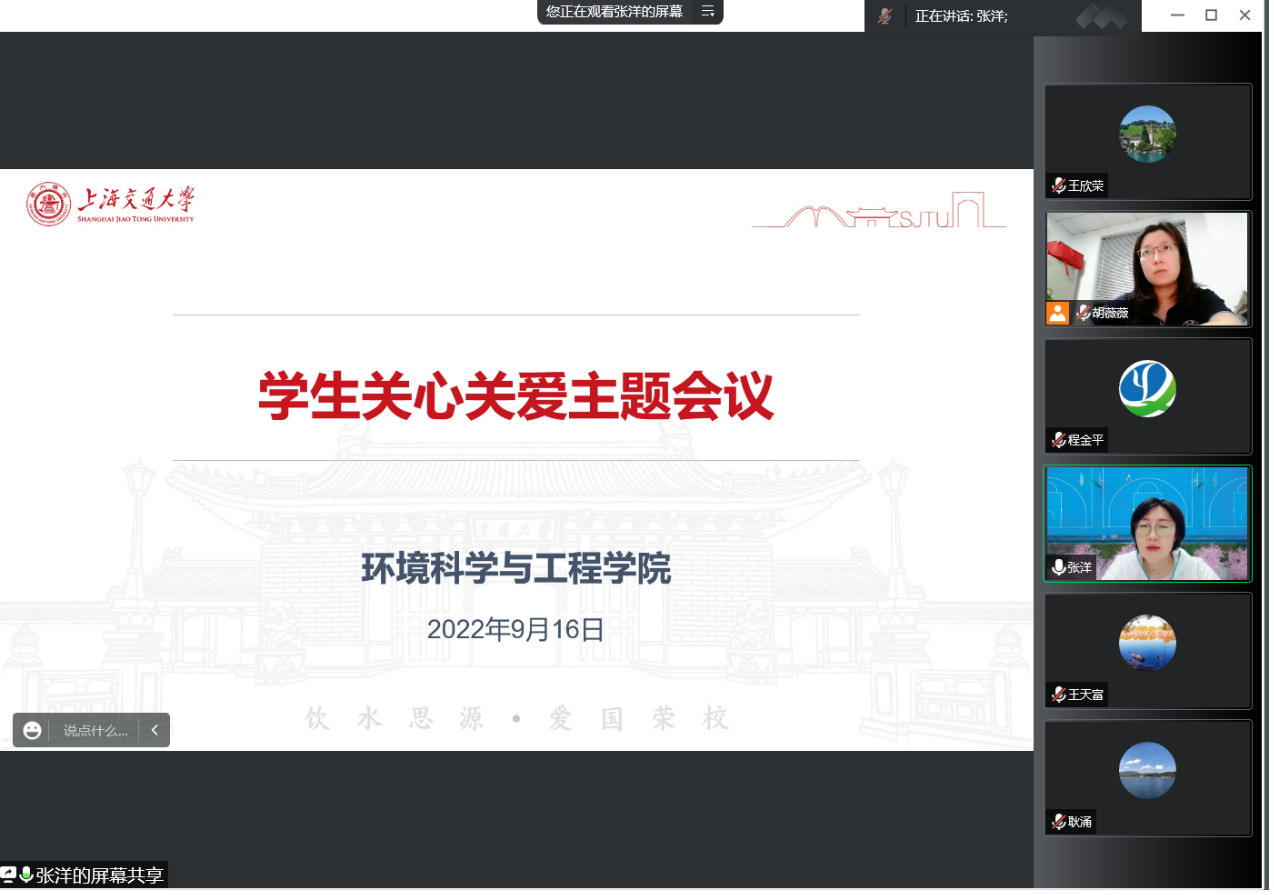
Task: Click 王欣荣's avatar thumbnail
Action: click(x=1147, y=134)
